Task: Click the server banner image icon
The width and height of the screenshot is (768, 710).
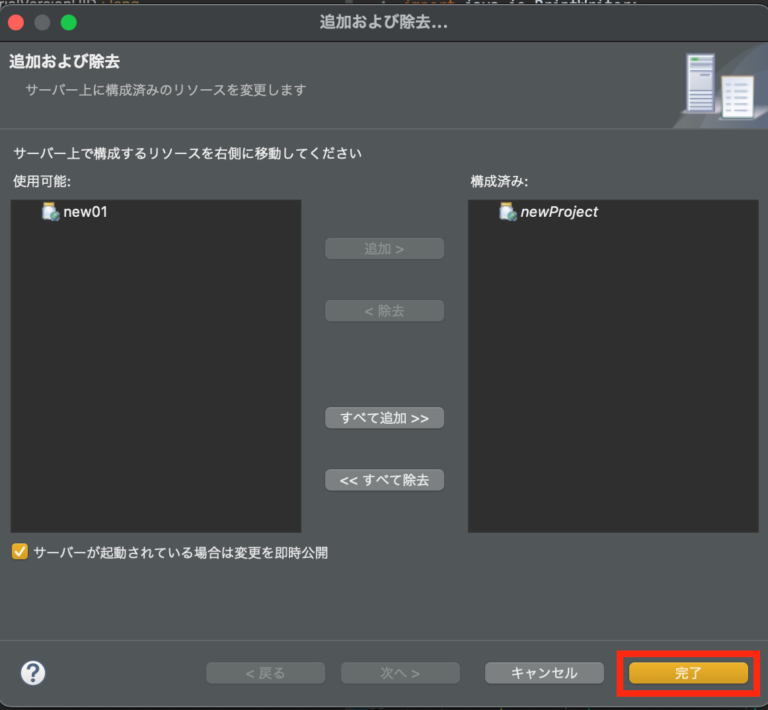Action: point(720,86)
